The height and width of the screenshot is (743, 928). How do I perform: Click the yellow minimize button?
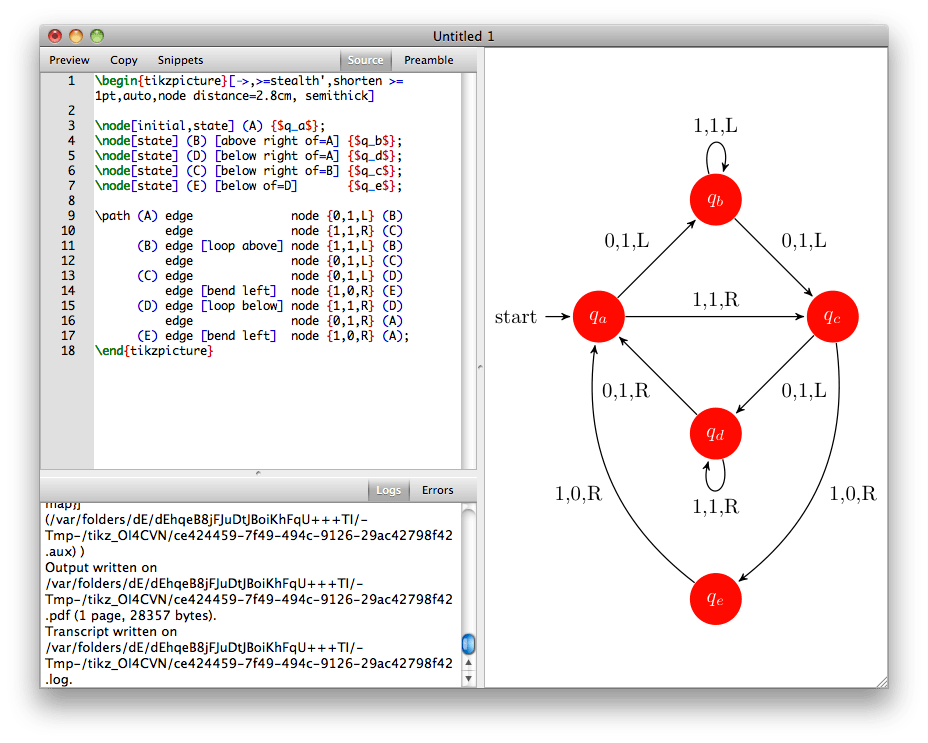pyautogui.click(x=76, y=35)
